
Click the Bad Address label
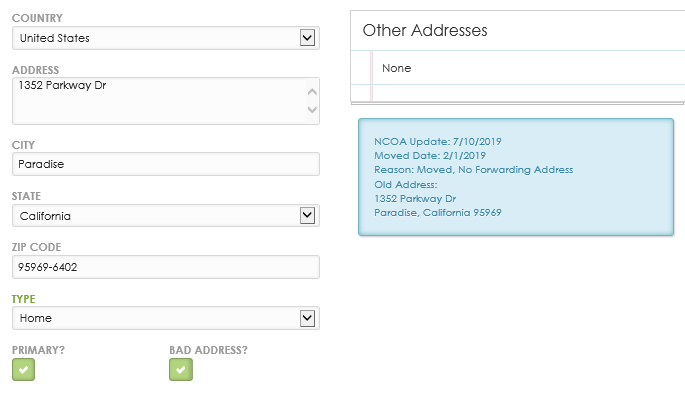208,350
